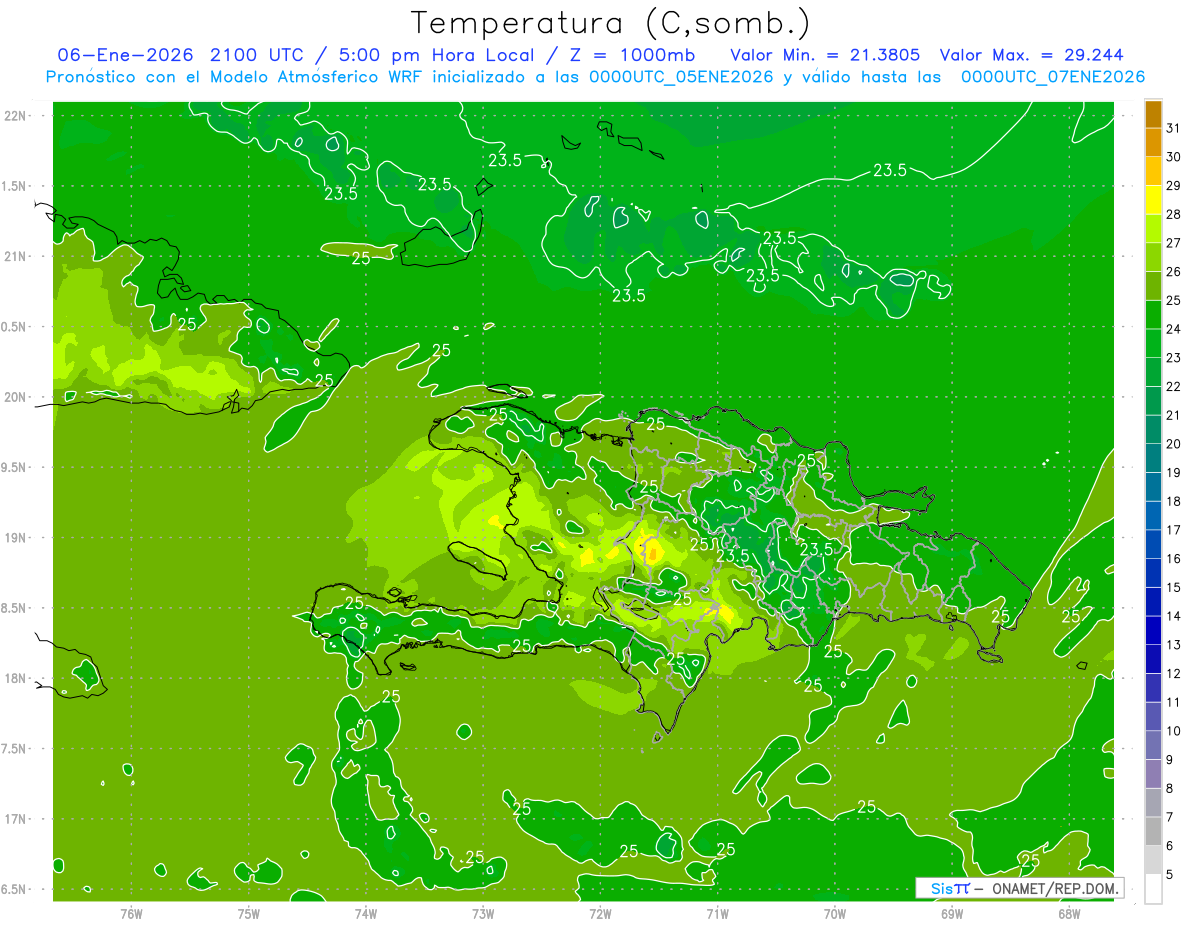Click the 'Valor Min. = 21.3805' value
This screenshot has width=1200, height=927.
tap(825, 55)
